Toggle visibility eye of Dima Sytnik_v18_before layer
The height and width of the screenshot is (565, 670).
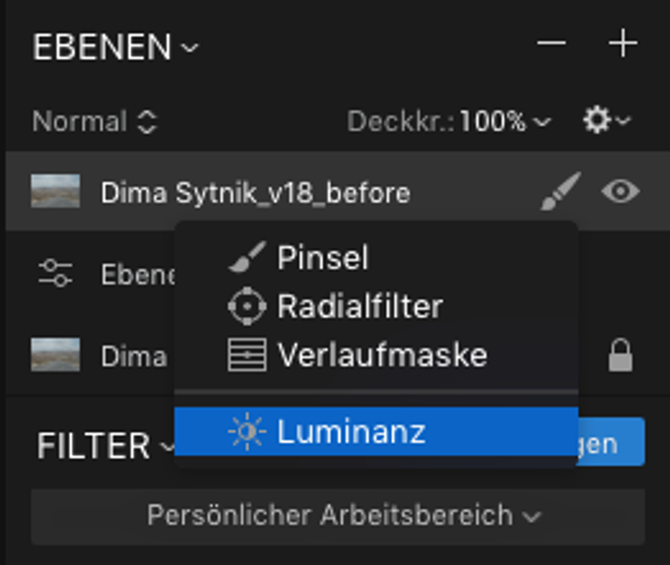coord(620,191)
